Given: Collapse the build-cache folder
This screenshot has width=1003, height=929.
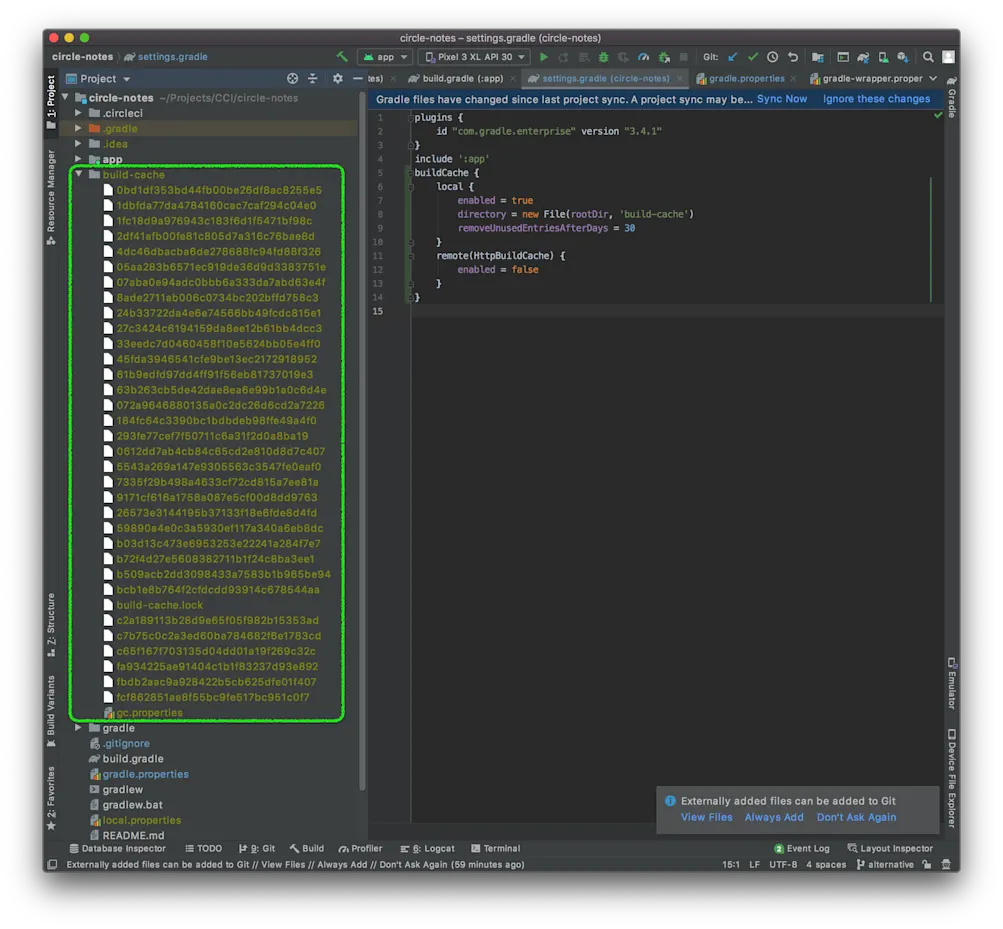Looking at the screenshot, I should (x=80, y=174).
